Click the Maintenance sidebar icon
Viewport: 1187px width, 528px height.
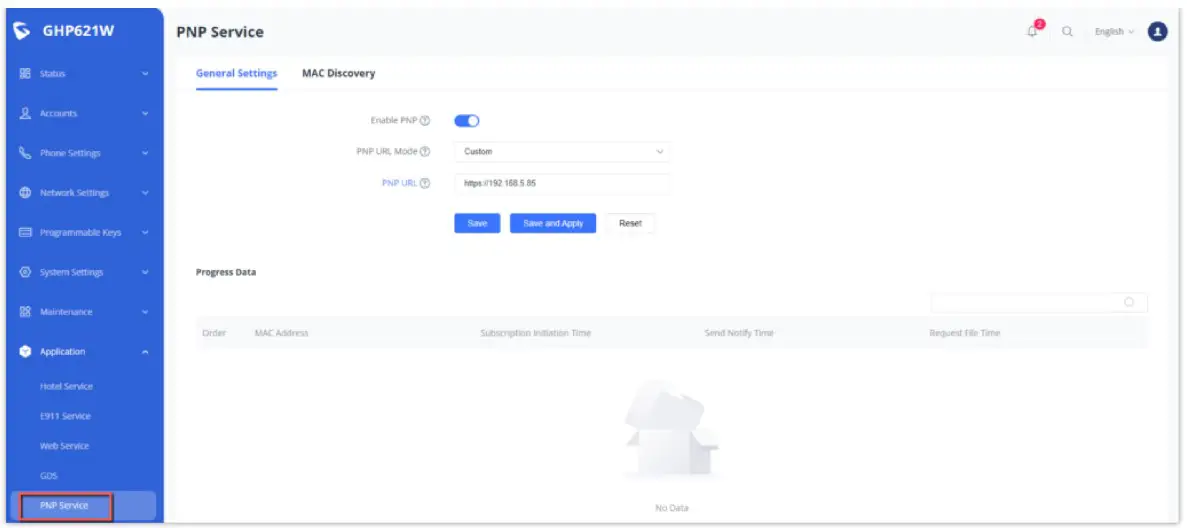click(x=25, y=311)
